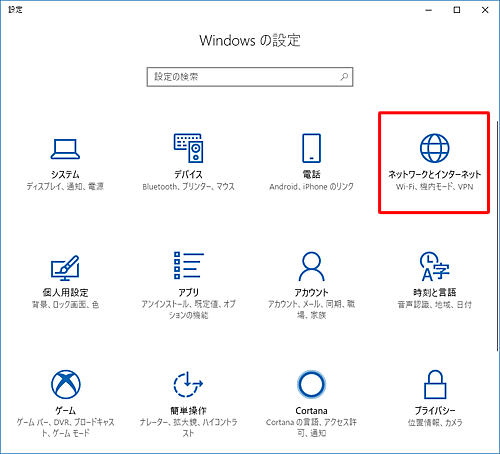Click '音声認識、地域、日付' description

click(434, 304)
